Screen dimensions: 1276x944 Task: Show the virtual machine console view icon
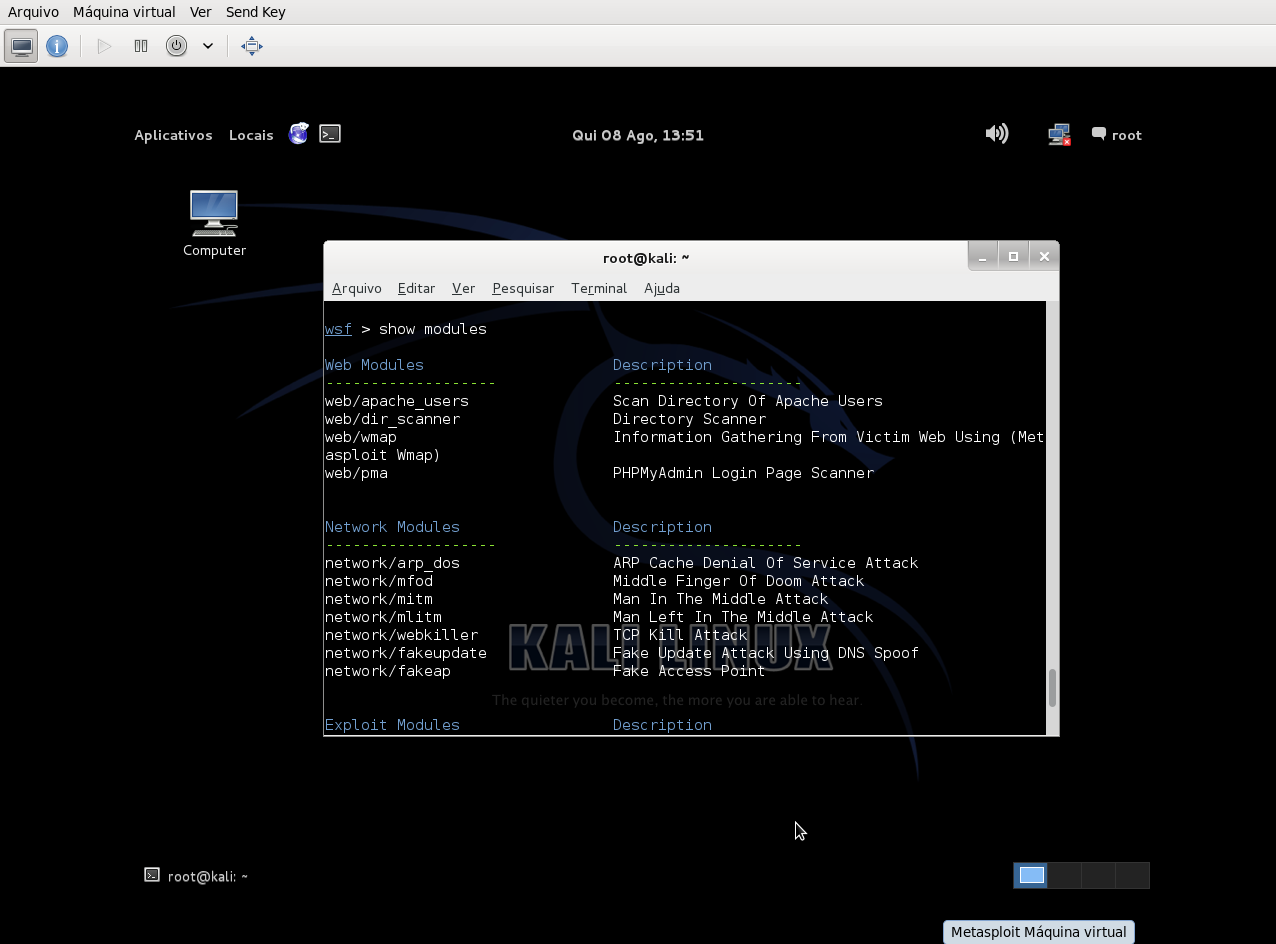(x=21, y=46)
